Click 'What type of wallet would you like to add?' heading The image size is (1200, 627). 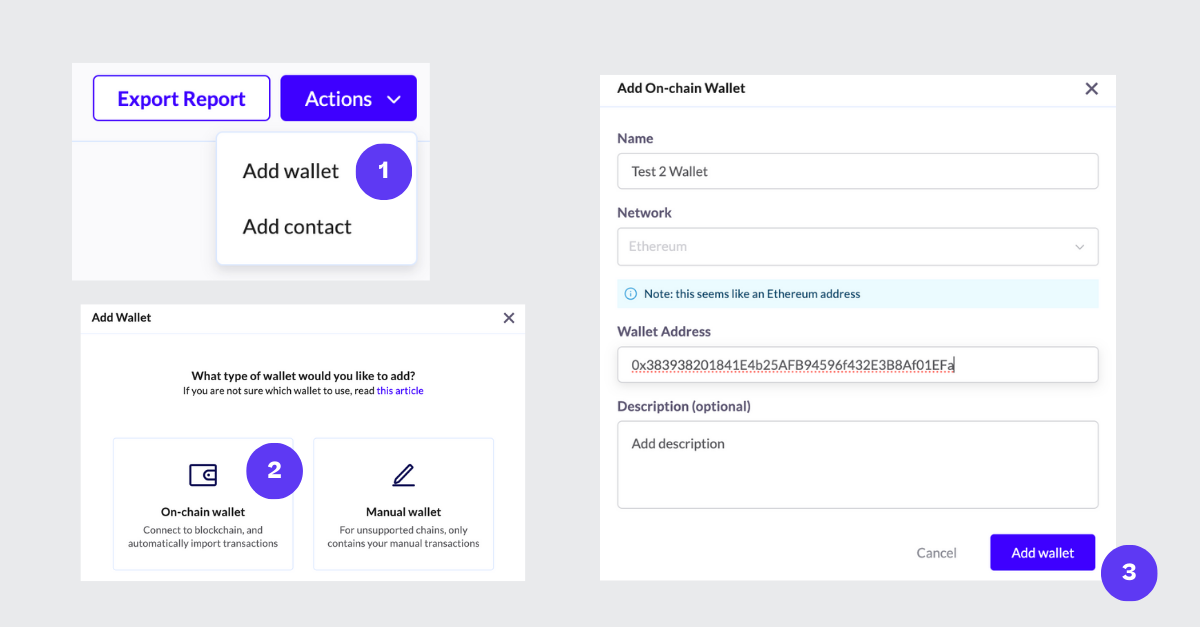tap(303, 376)
